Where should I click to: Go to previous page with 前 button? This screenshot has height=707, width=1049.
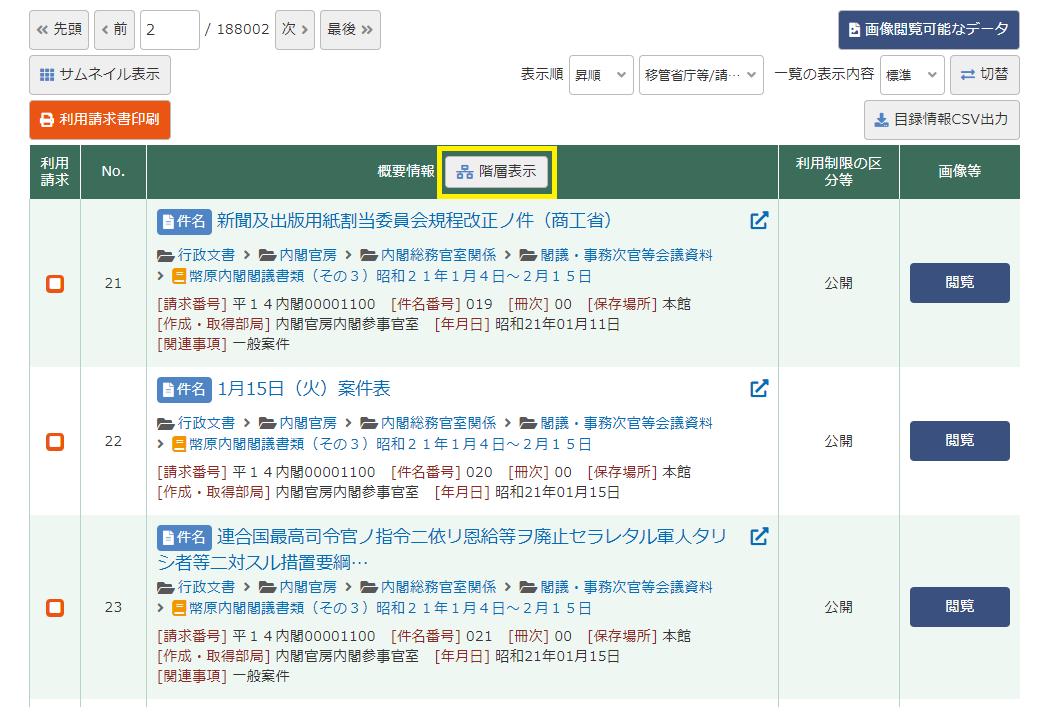(x=114, y=29)
